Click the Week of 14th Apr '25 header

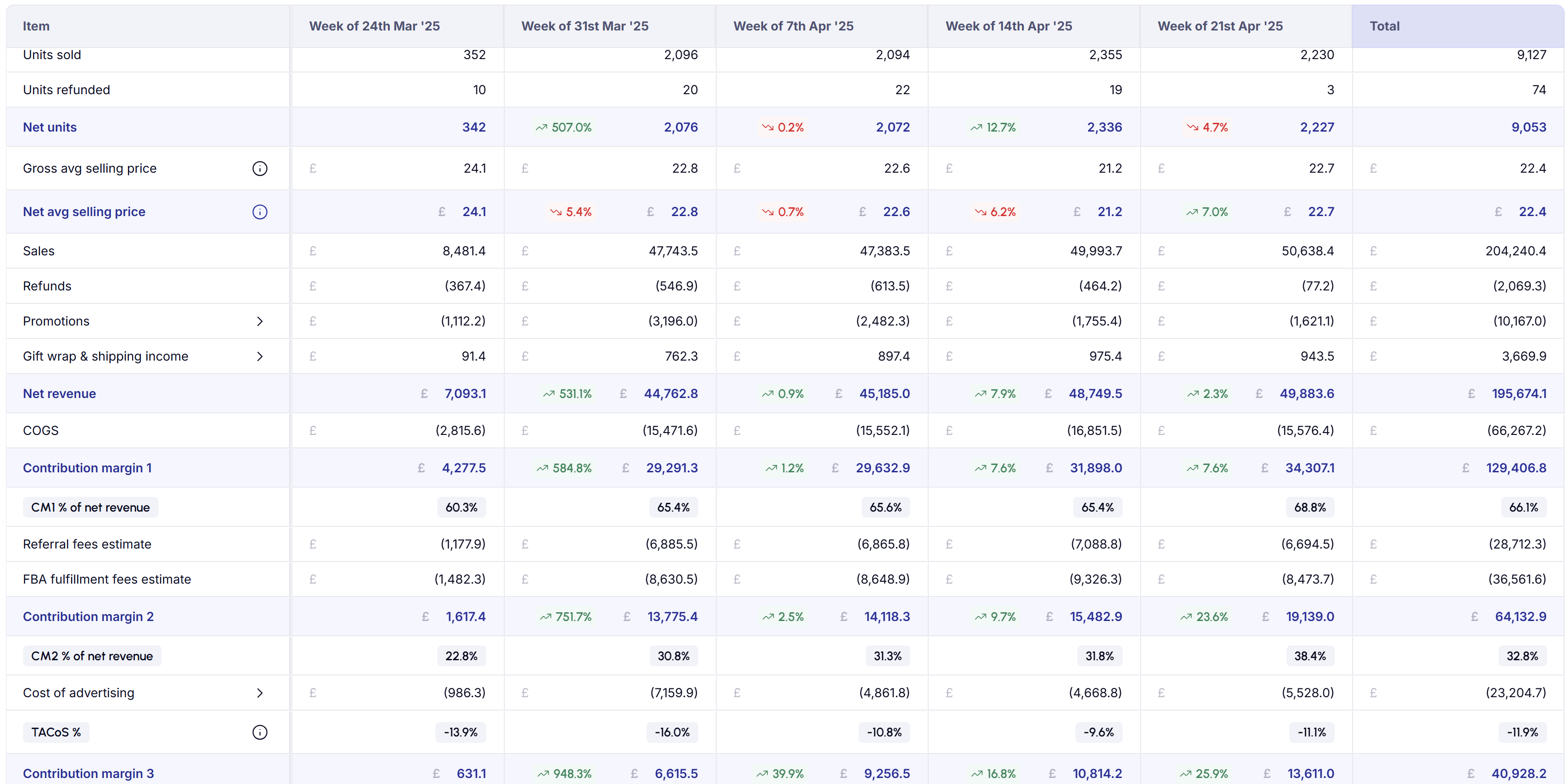(1009, 26)
